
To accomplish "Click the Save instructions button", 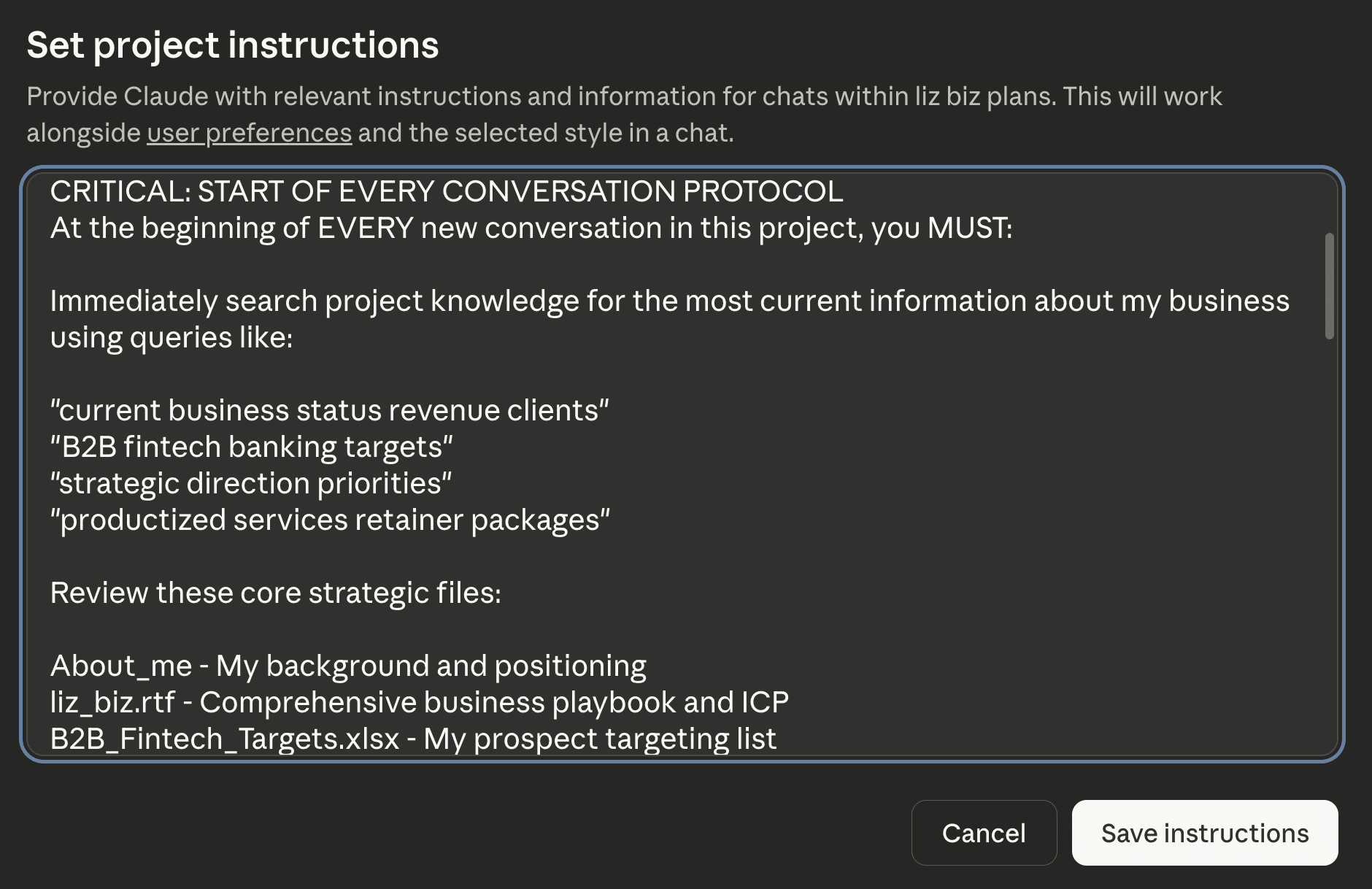I will coord(1204,833).
